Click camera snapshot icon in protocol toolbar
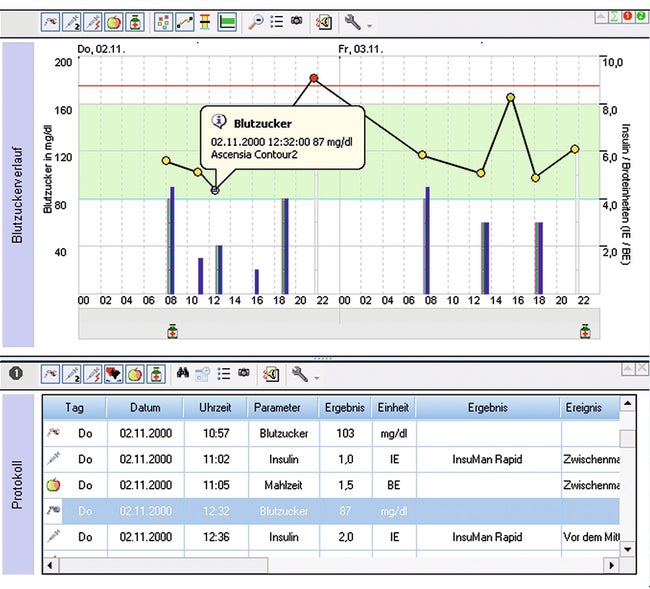Image resolution: width=650 pixels, height=589 pixels. coord(244,373)
